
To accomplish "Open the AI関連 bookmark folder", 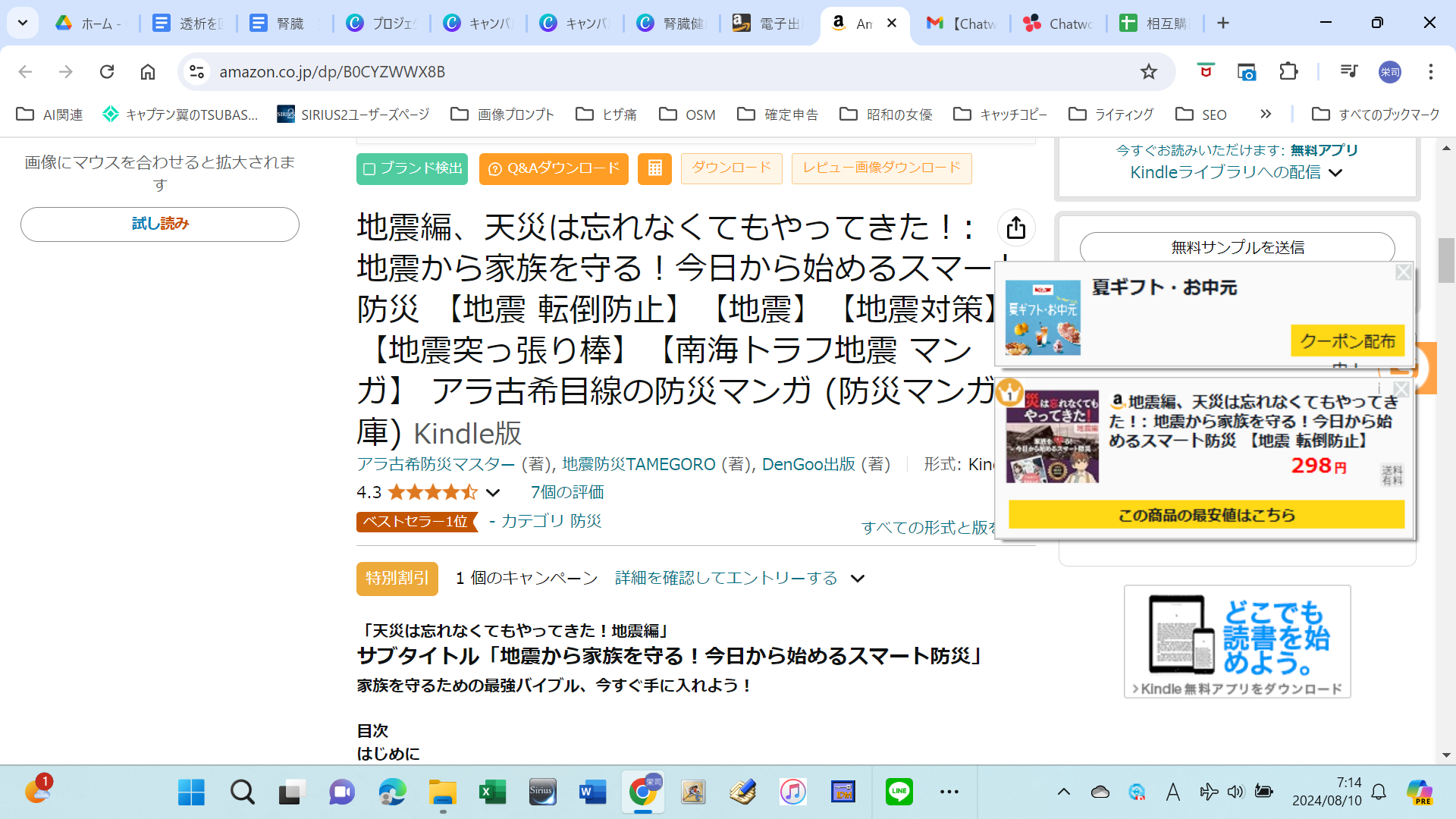I will pos(49,114).
